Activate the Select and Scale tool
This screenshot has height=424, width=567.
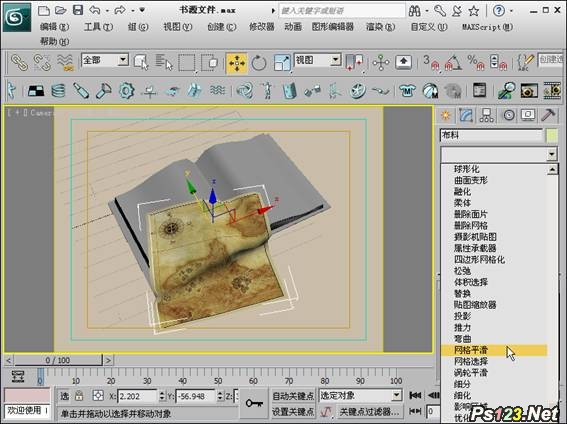[282, 63]
